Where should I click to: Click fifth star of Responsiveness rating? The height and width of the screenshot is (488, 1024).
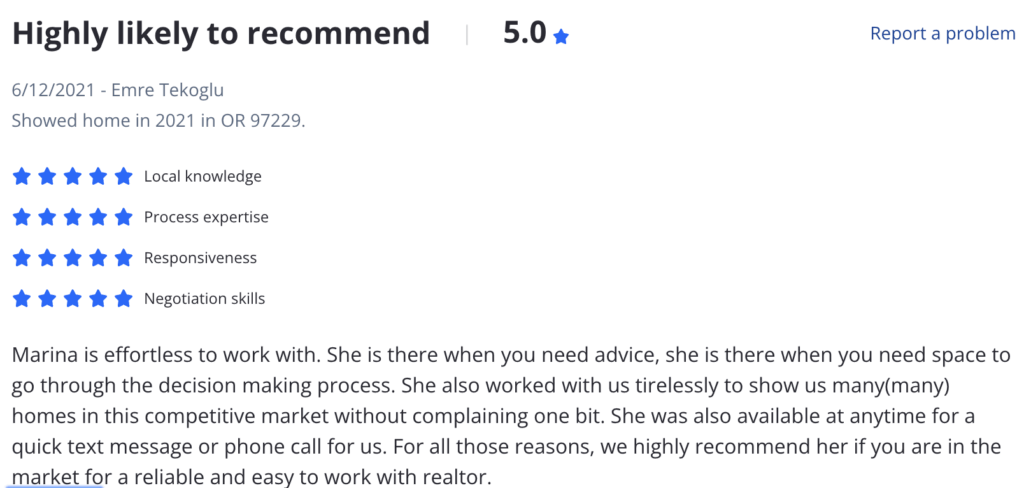pyautogui.click(x=123, y=258)
